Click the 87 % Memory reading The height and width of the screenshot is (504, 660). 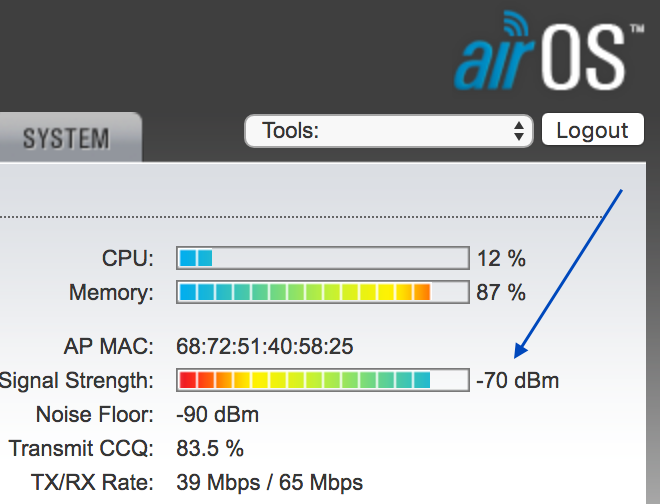click(x=501, y=293)
